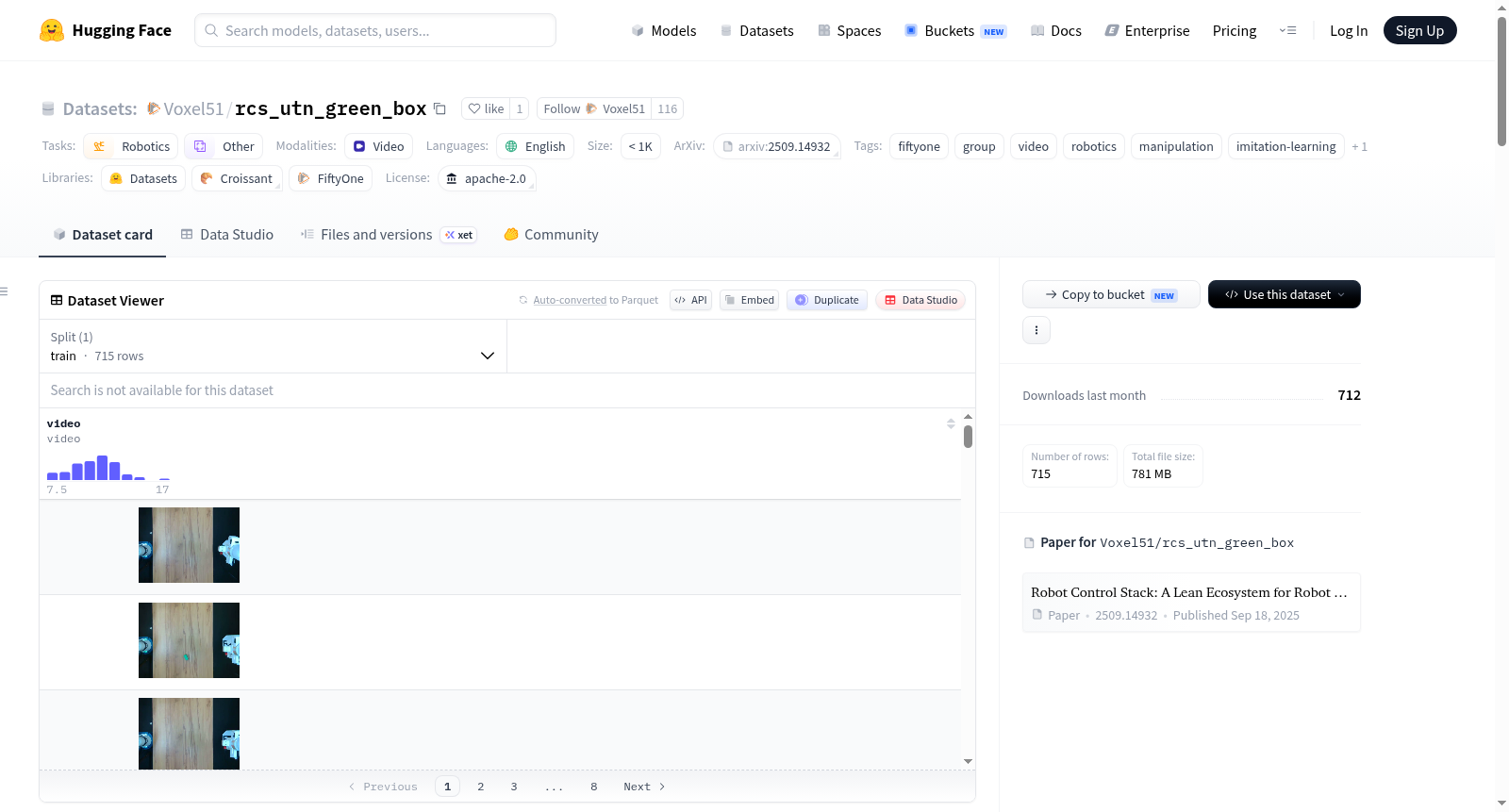Open the Use this dataset dropdown
This screenshot has width=1509, height=812.
(x=1285, y=294)
